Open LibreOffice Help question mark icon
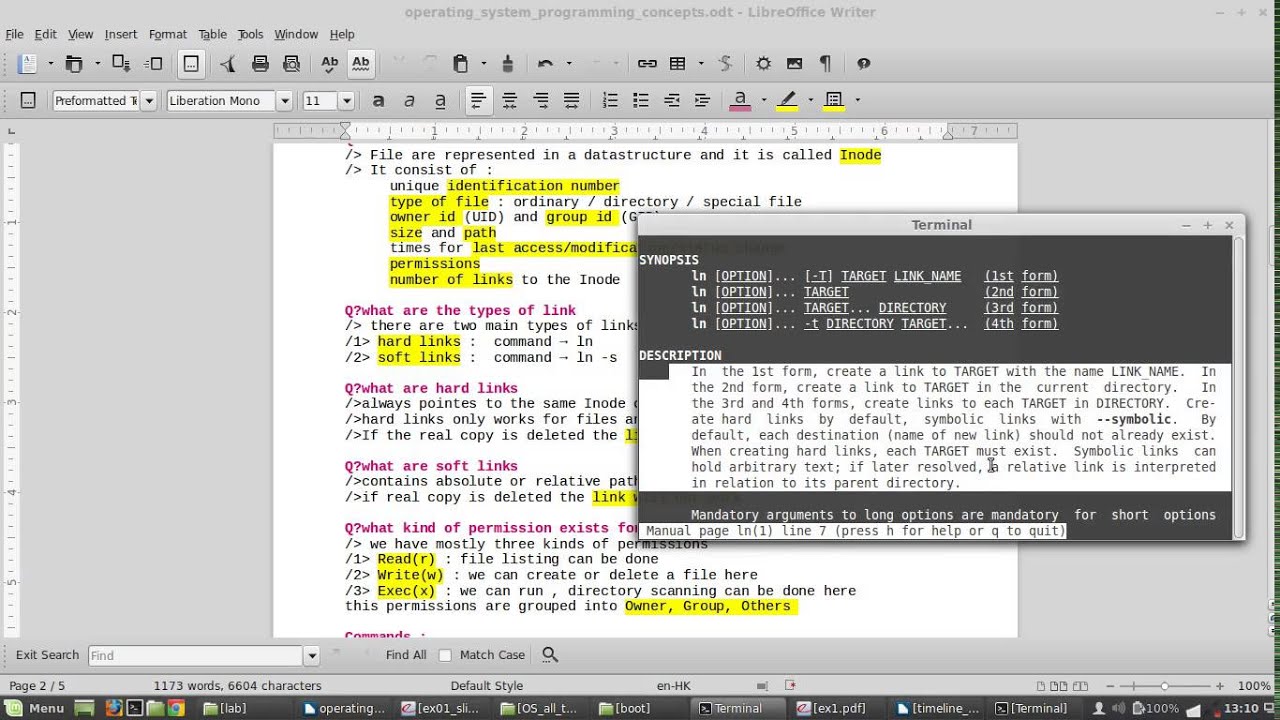1280x720 pixels. 863,64
